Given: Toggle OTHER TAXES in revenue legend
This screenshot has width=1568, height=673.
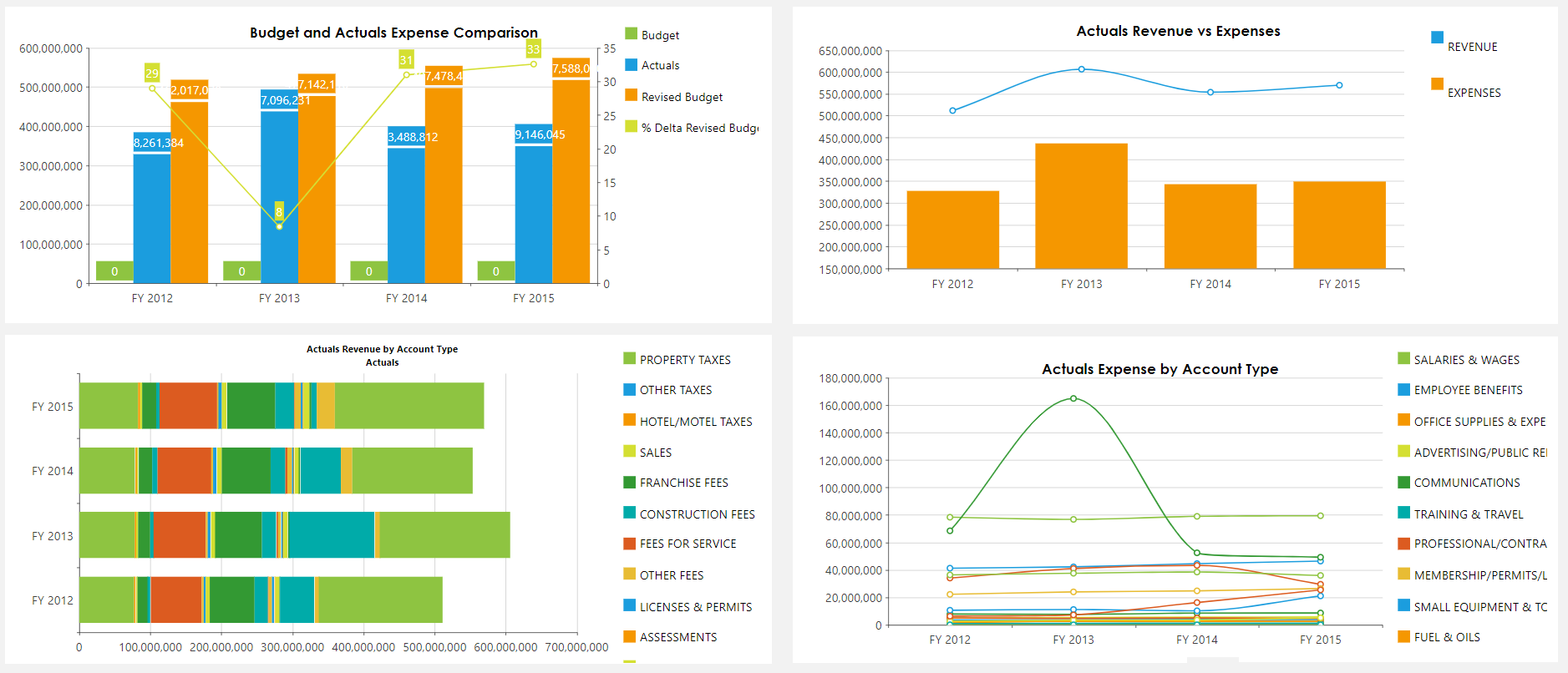Looking at the screenshot, I should 667,390.
